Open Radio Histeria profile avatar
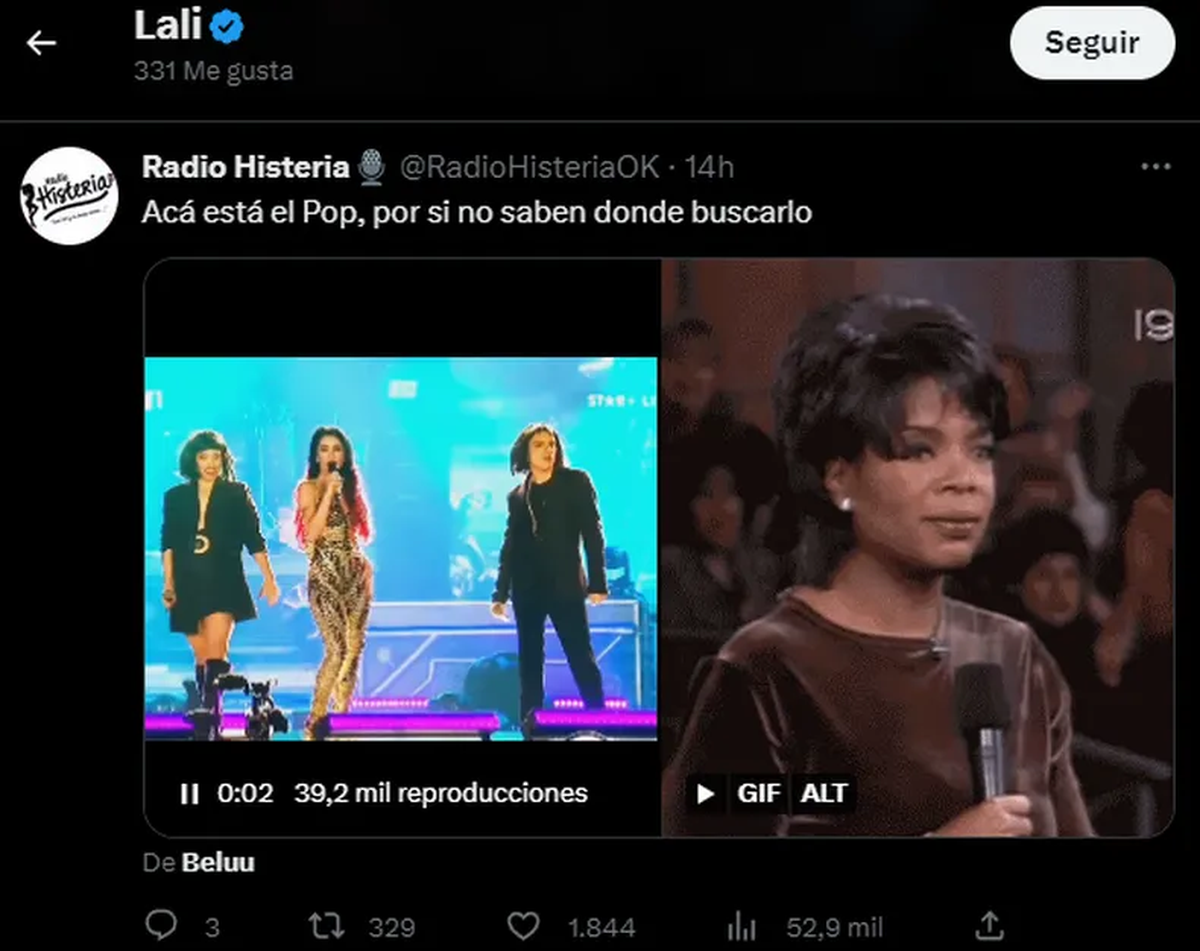Viewport: 1200px width, 951px height. pos(69,195)
